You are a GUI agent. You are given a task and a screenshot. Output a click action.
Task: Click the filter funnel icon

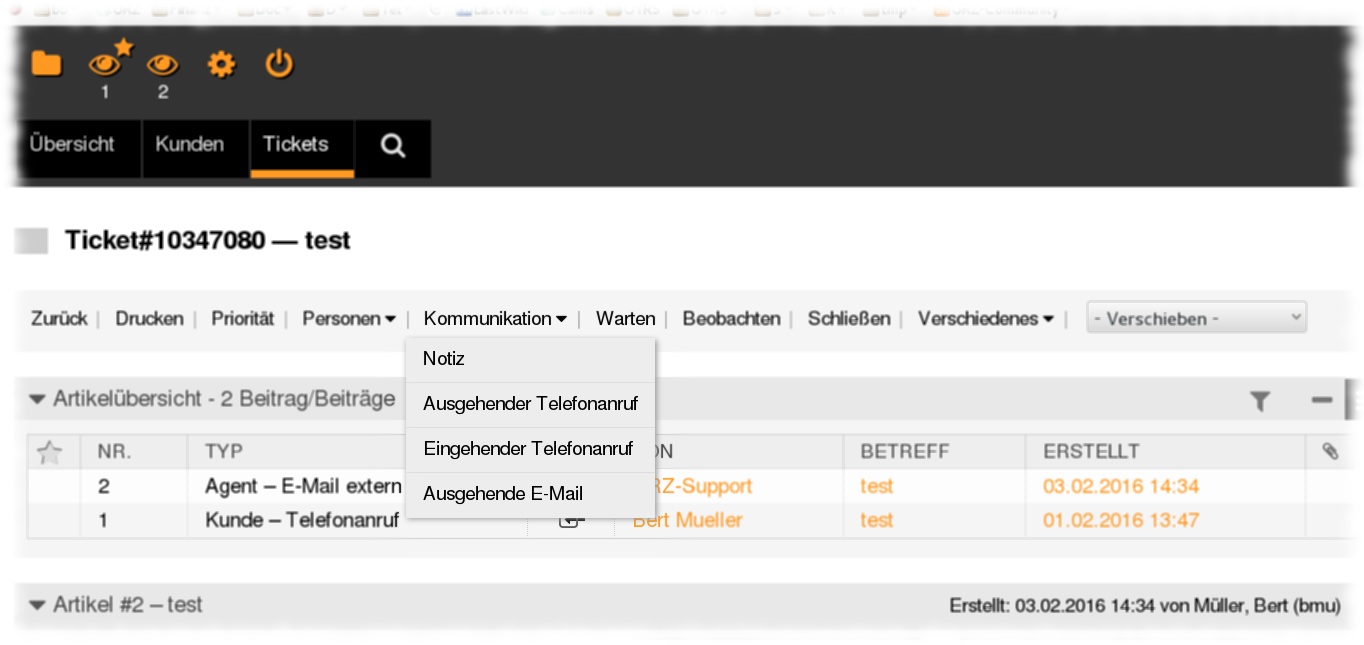tap(1260, 401)
